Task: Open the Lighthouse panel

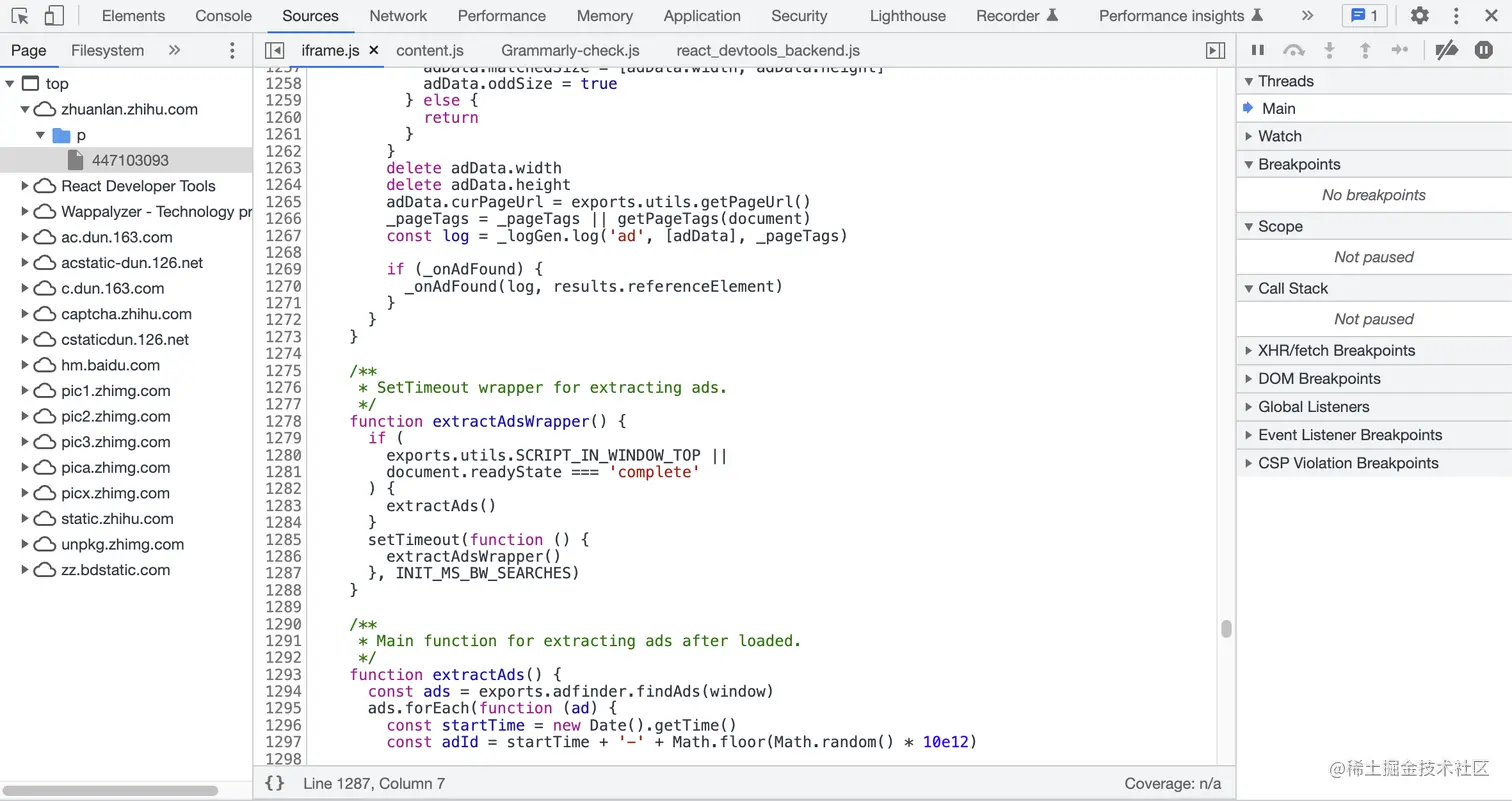Action: (x=907, y=16)
